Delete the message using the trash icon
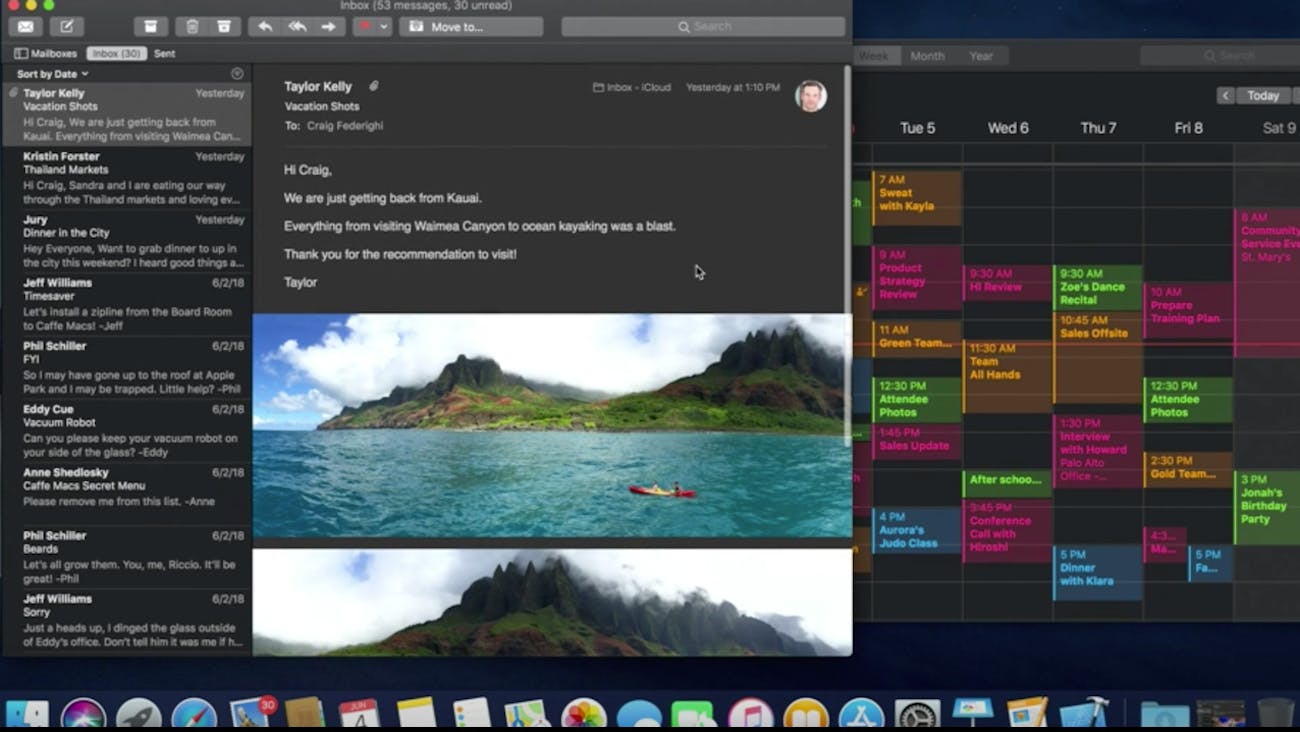Screen dimensions: 1300x732 192,27
